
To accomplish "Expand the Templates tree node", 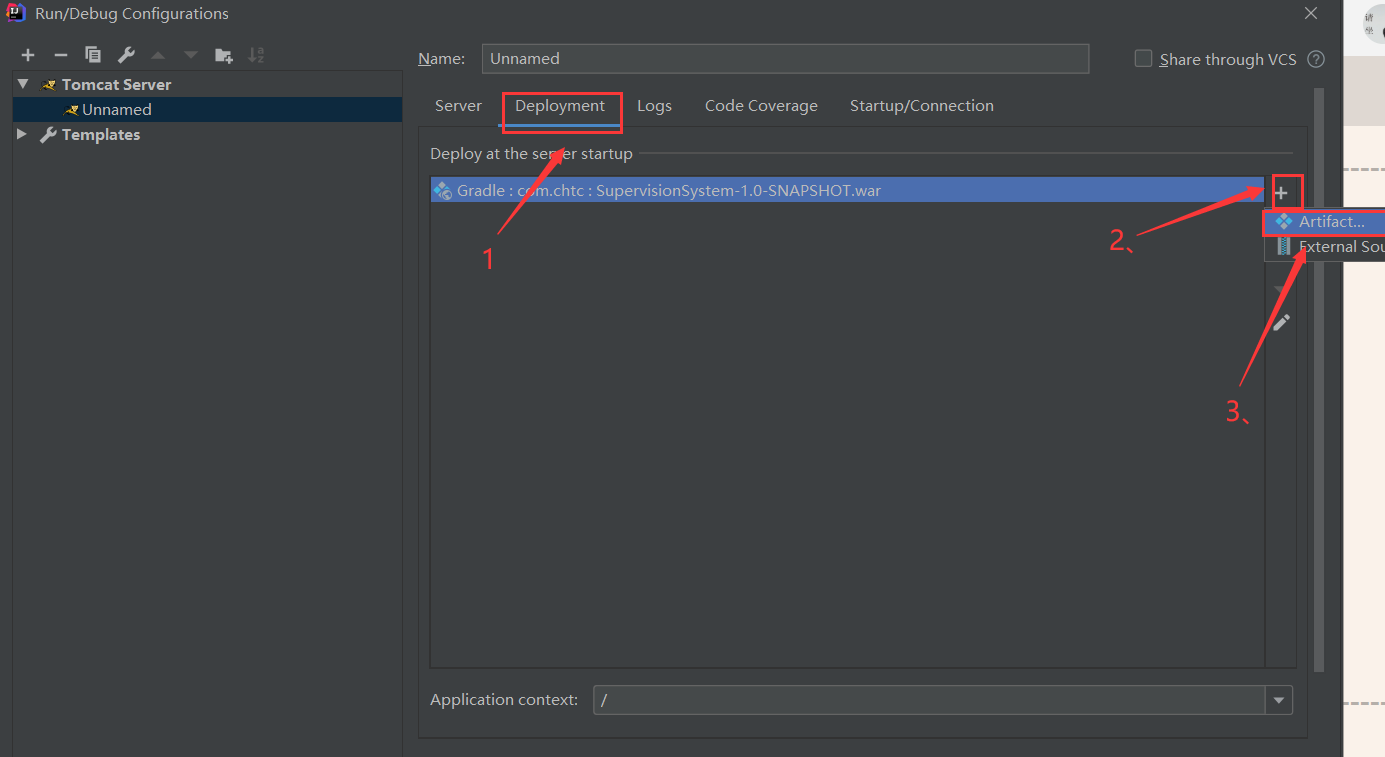I will point(23,134).
